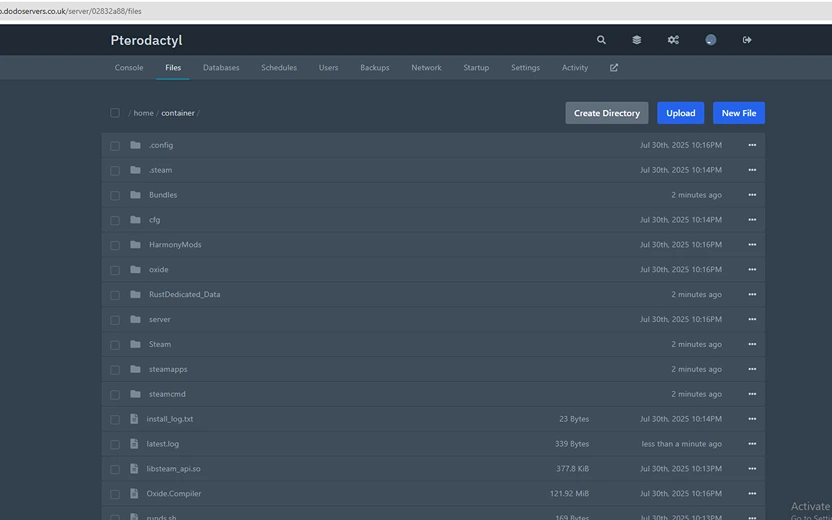The height and width of the screenshot is (520, 832).
Task: Select the checkbox for install_log.txt
Action: (x=115, y=419)
